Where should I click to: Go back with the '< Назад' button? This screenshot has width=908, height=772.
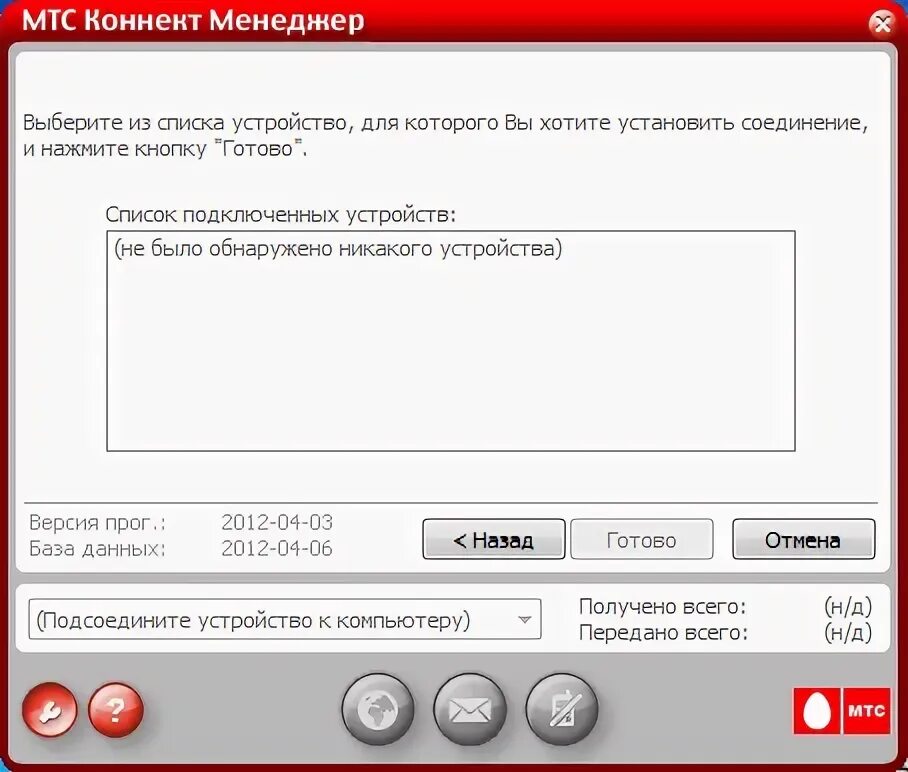(x=493, y=539)
